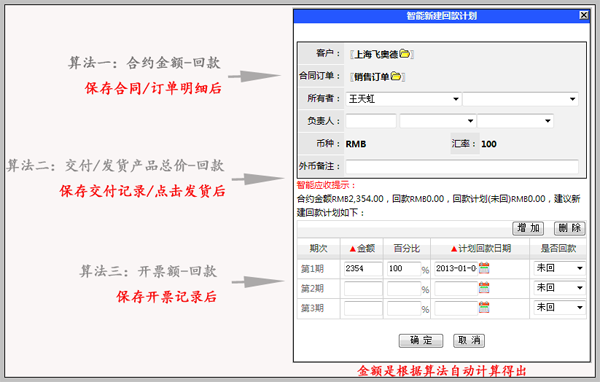Viewport: 600px width, 382px height.
Task: Click the 删除 button
Action: coord(569,229)
